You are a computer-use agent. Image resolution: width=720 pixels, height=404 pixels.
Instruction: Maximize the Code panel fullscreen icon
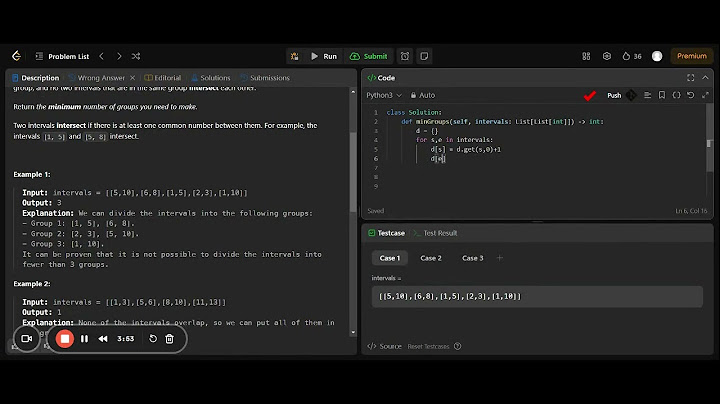coord(691,78)
